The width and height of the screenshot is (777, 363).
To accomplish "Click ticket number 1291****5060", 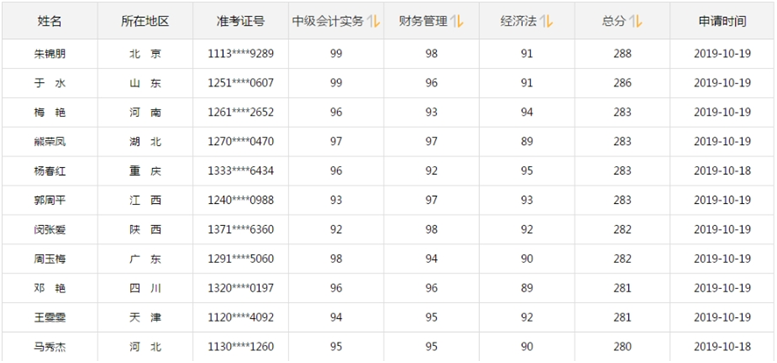I will (240, 259).
